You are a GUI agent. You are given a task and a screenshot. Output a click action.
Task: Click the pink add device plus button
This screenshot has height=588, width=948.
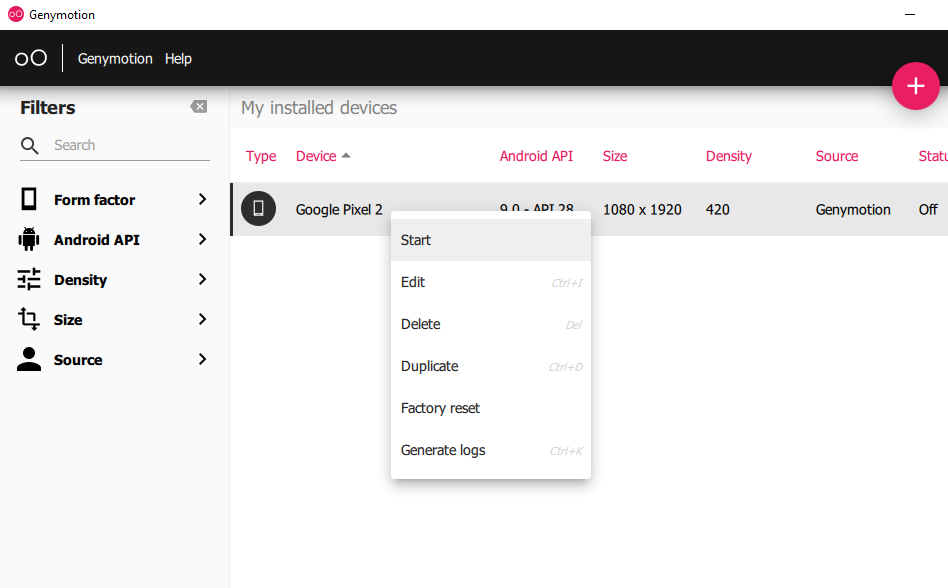915,86
